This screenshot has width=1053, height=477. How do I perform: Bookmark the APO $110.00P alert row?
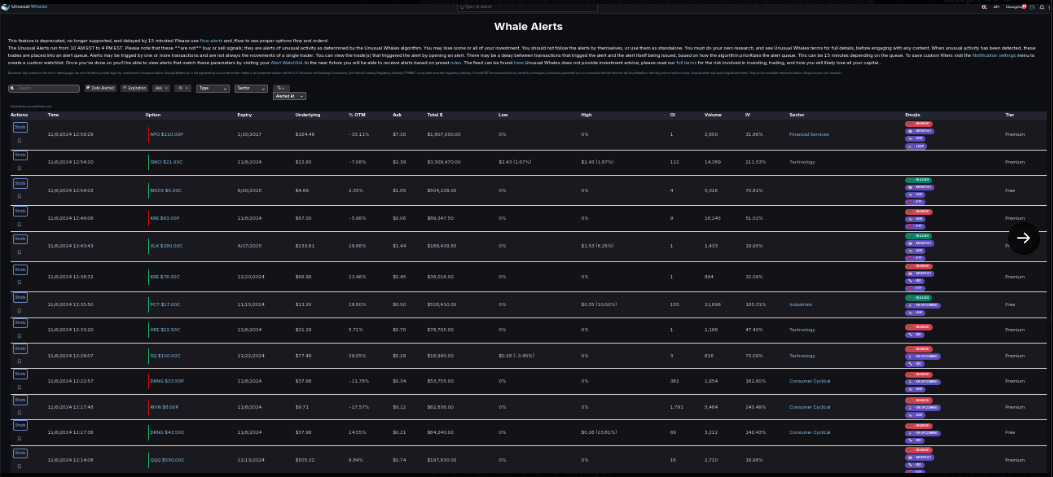pos(19,141)
